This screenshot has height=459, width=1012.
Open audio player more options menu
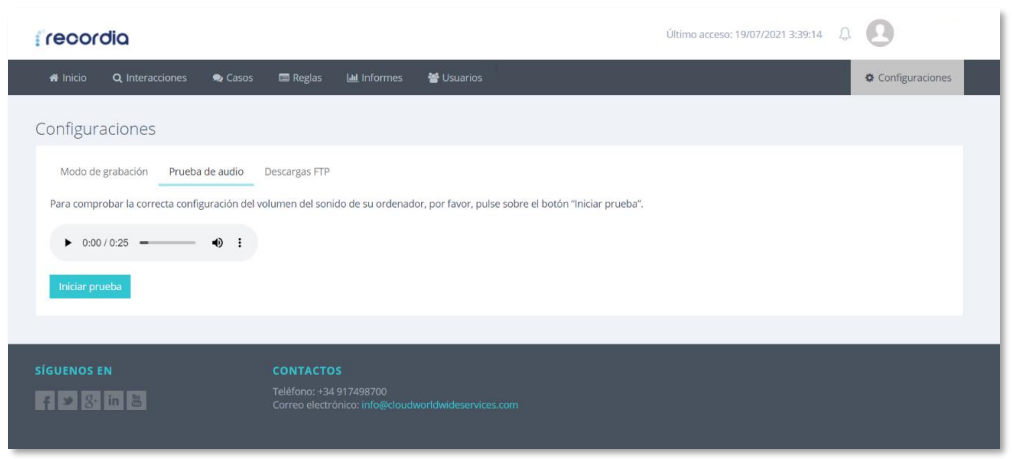click(x=240, y=243)
